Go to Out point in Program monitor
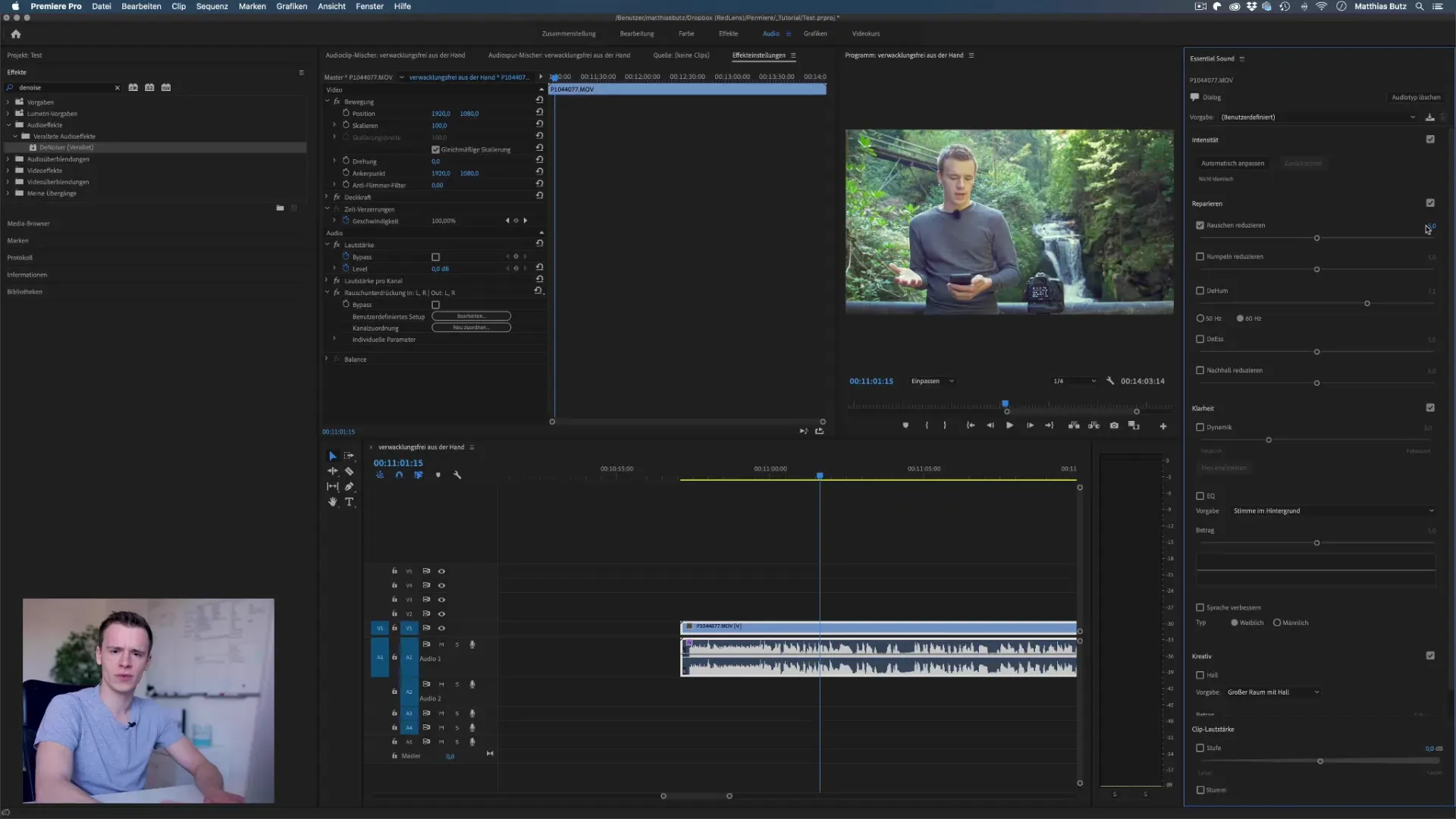This screenshot has width=1456, height=819. (1050, 425)
